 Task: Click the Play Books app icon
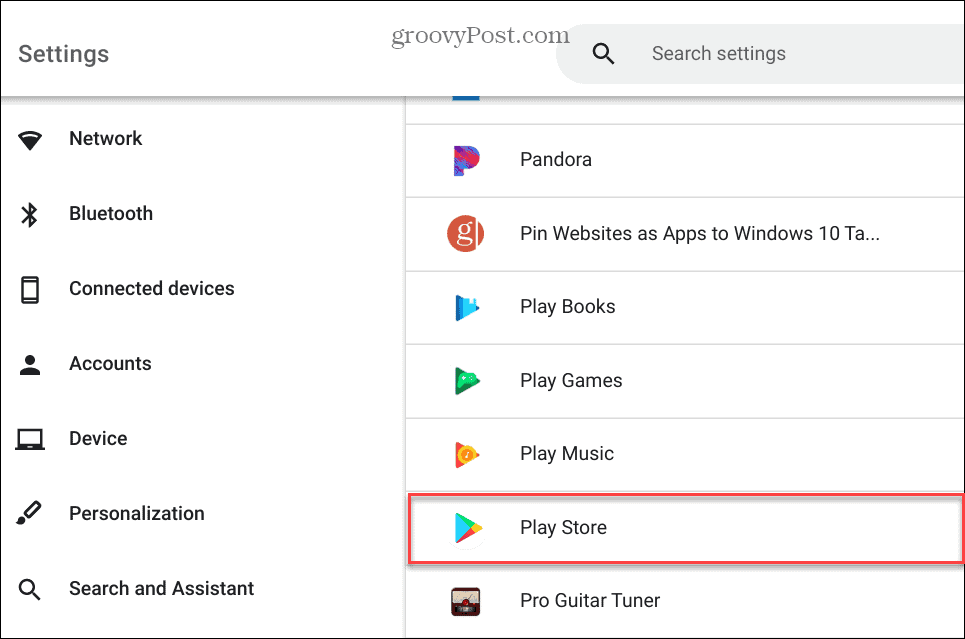[466, 307]
